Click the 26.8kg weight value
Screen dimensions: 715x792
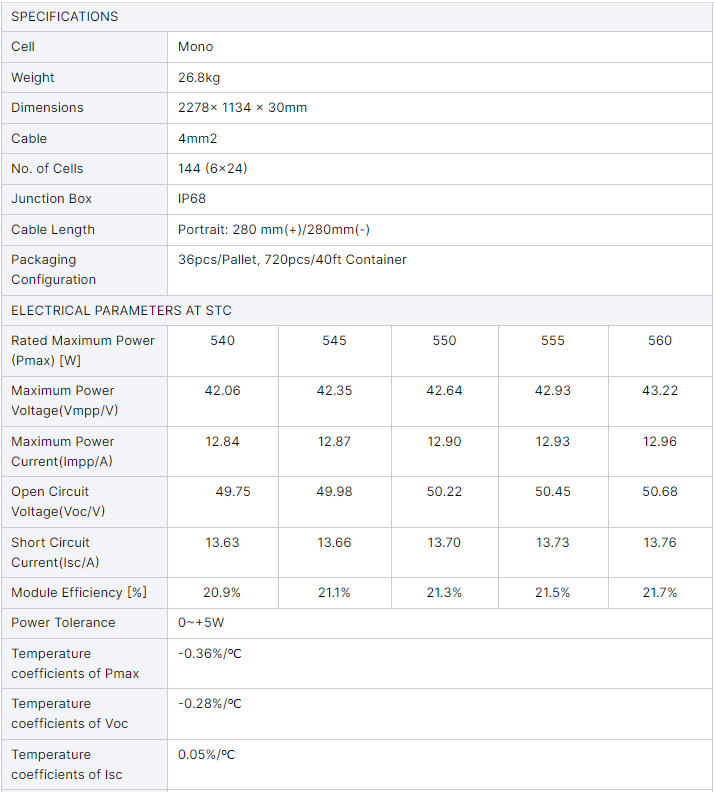199,78
